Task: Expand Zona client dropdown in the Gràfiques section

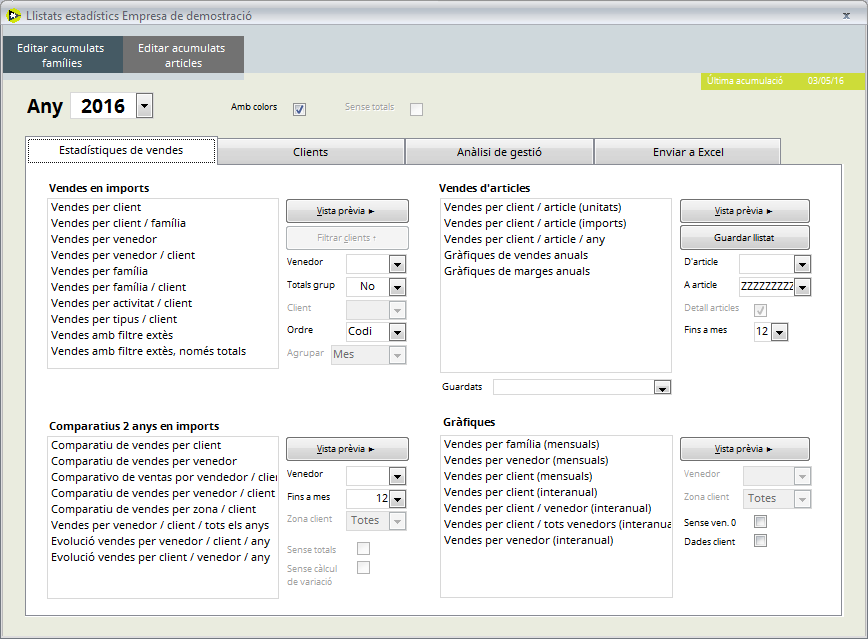Action: (803, 499)
